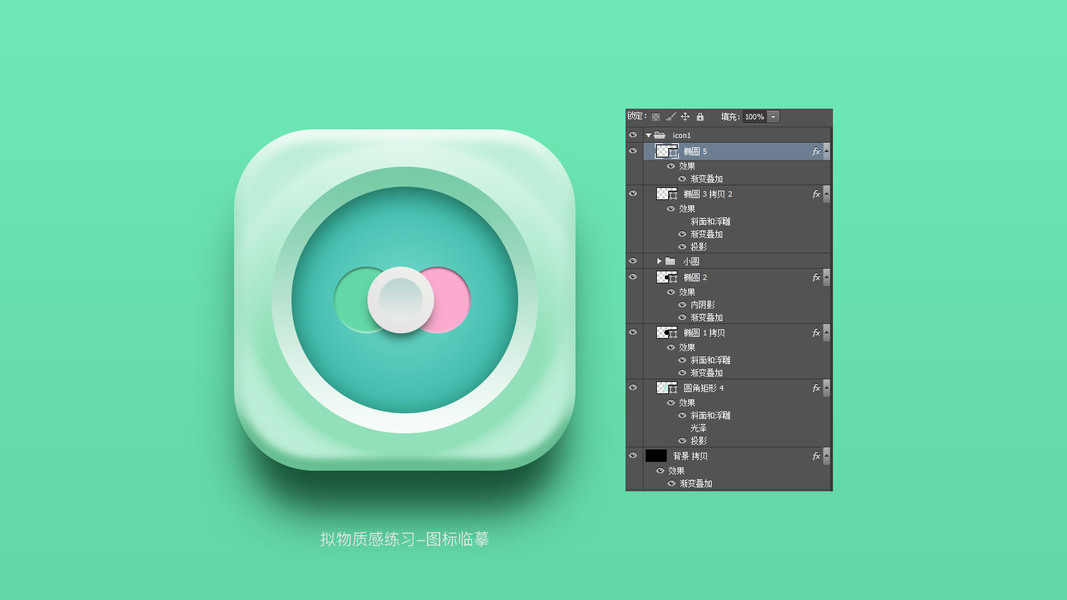Image resolution: width=1067 pixels, height=600 pixels.
Task: Toggle lock position move icon
Action: (685, 117)
